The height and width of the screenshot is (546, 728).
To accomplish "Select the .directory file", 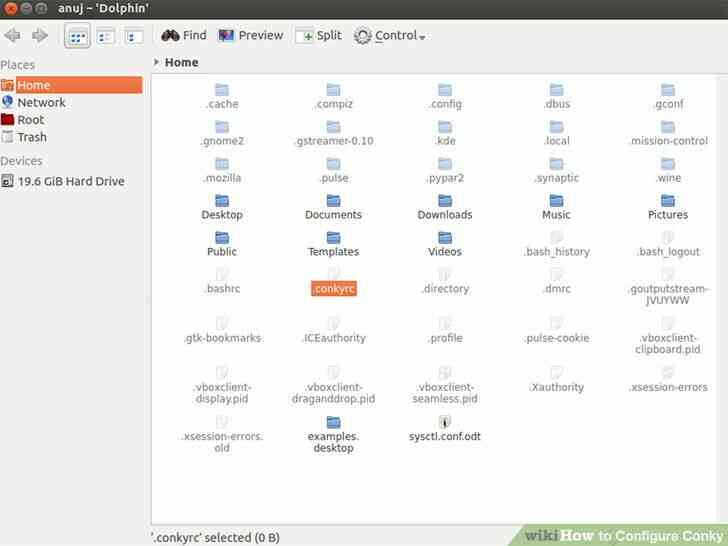I will click(445, 282).
